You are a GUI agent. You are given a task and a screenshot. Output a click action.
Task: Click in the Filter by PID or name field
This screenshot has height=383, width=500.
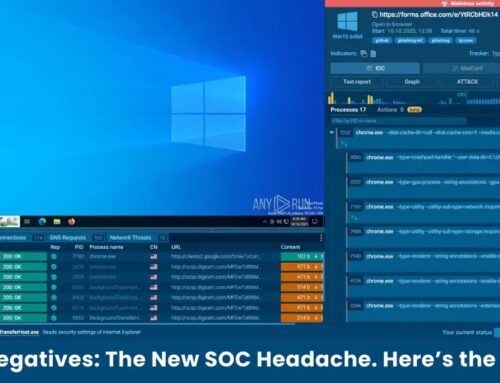(398, 121)
